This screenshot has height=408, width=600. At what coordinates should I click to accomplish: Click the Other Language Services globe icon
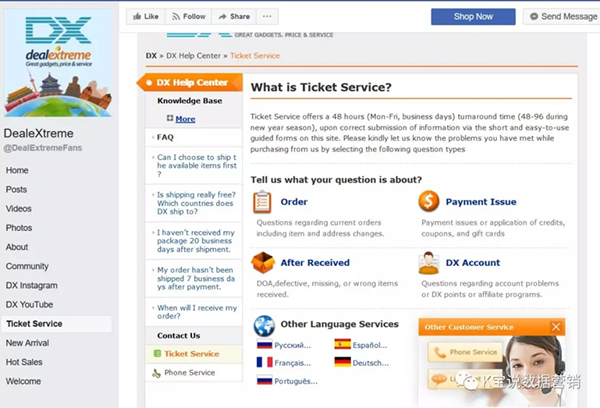click(264, 326)
